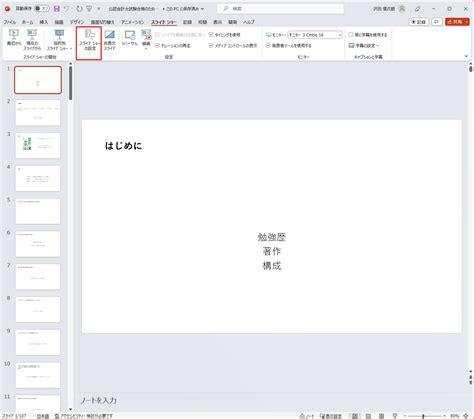
Task: Click the slide thumbnail panel scrollbar
Action: (x=70, y=83)
